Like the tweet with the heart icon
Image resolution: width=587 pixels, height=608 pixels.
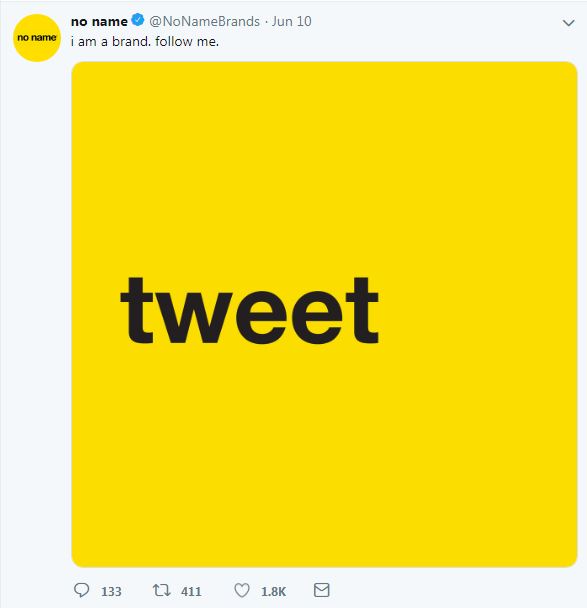pos(242,591)
